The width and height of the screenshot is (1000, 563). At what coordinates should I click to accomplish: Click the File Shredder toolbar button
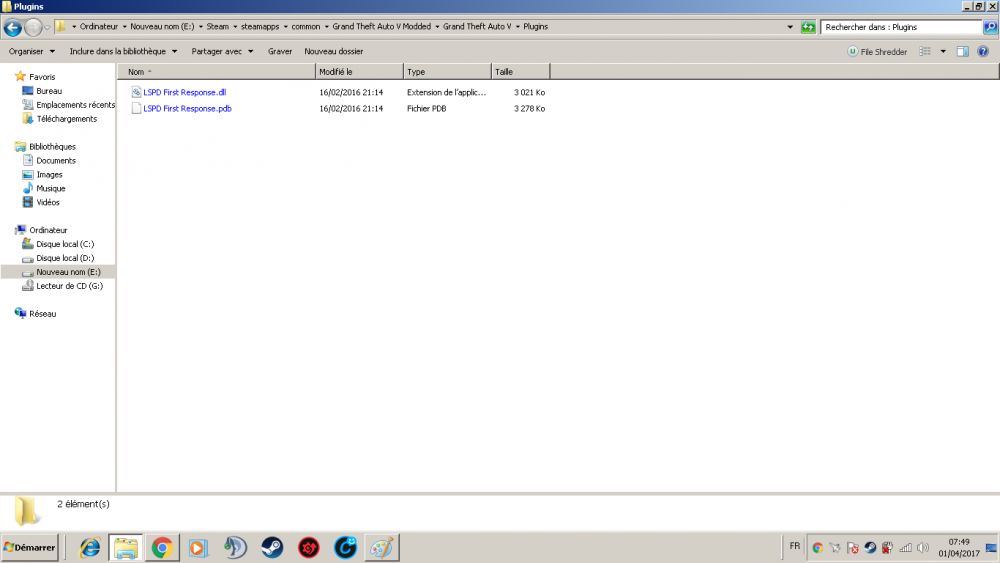point(877,52)
